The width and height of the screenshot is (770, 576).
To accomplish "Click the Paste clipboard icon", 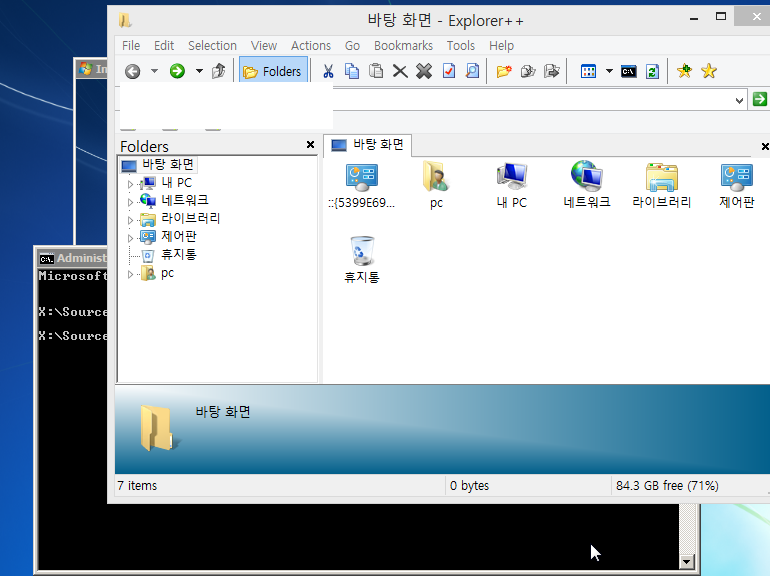I will pos(376,71).
